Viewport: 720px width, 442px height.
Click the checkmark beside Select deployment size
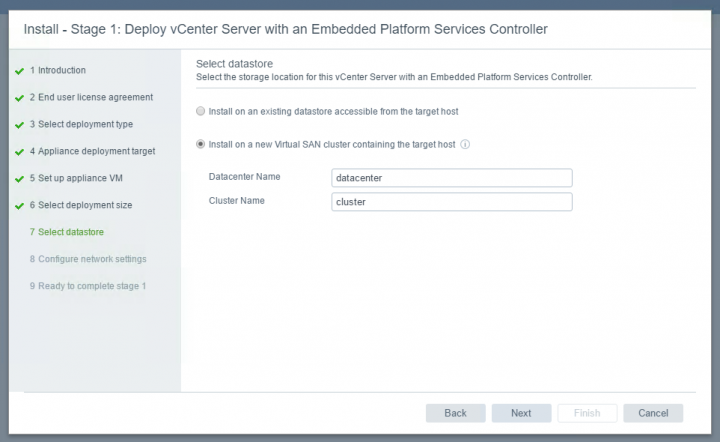(19, 206)
